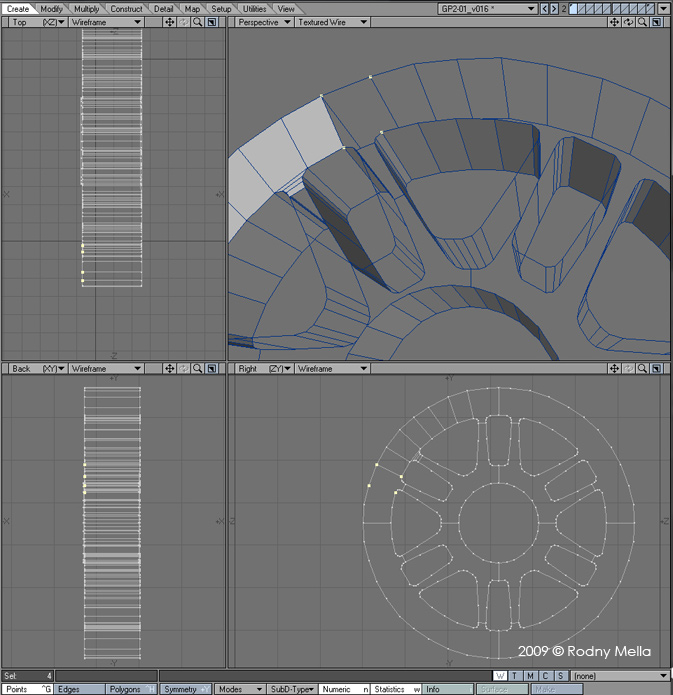Open the Perspective view type dropdown
This screenshot has width=673, height=695.
coord(261,22)
